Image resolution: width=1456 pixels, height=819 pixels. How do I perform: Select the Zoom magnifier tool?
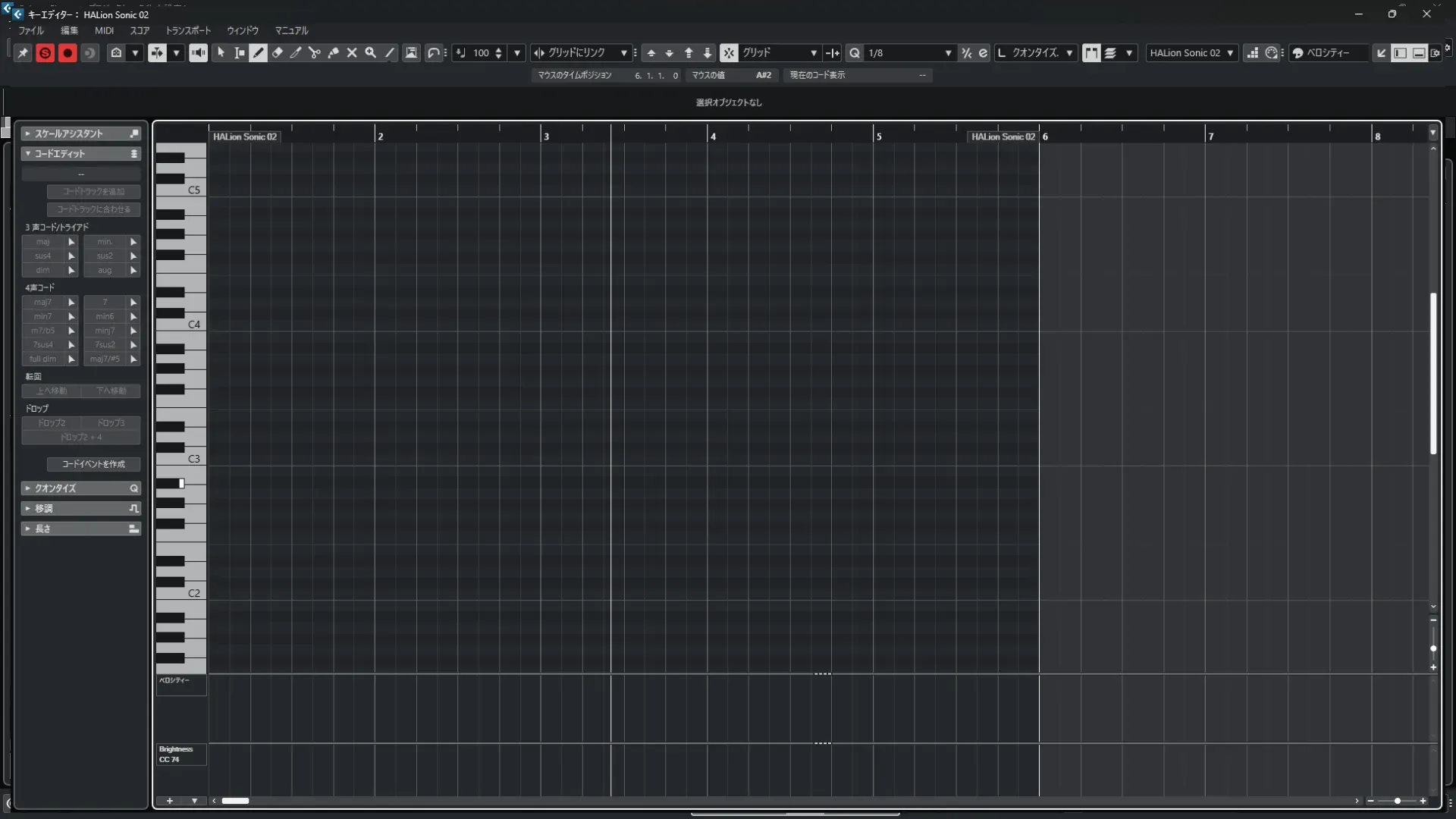click(x=371, y=53)
